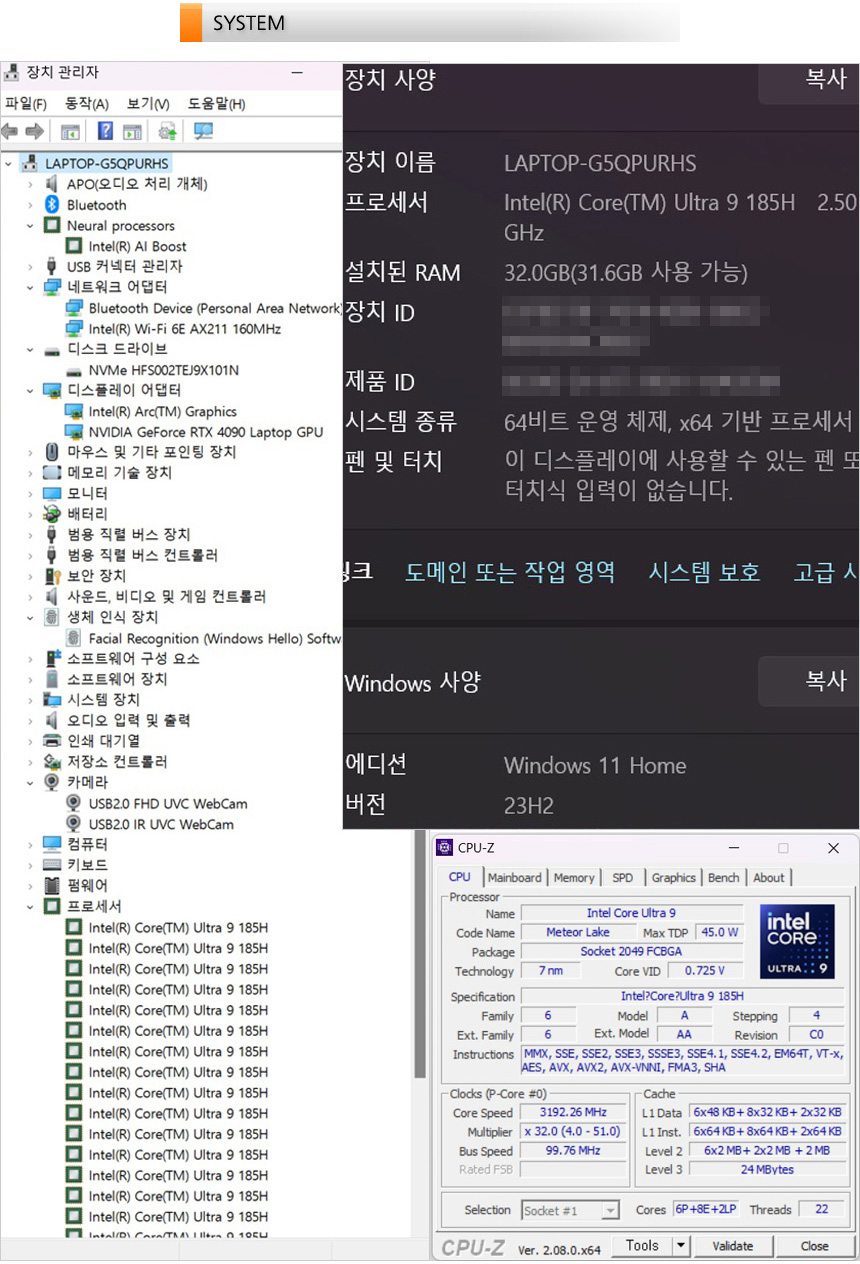Select the USB2.0 FHD UVC WebCam device icon
Image resolution: width=860 pixels, height=1264 pixels.
click(x=74, y=804)
